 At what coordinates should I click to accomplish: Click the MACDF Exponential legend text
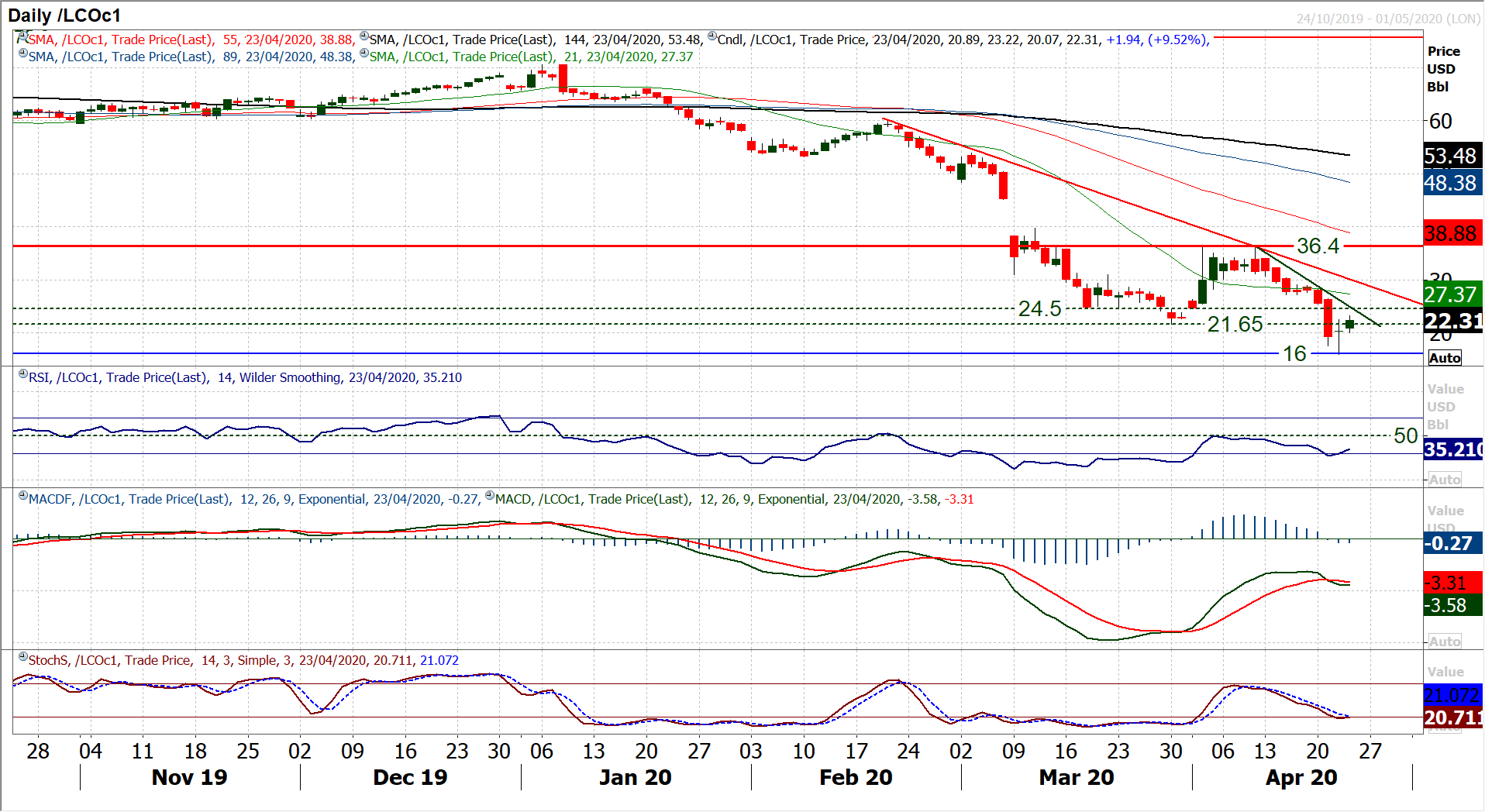(253, 499)
